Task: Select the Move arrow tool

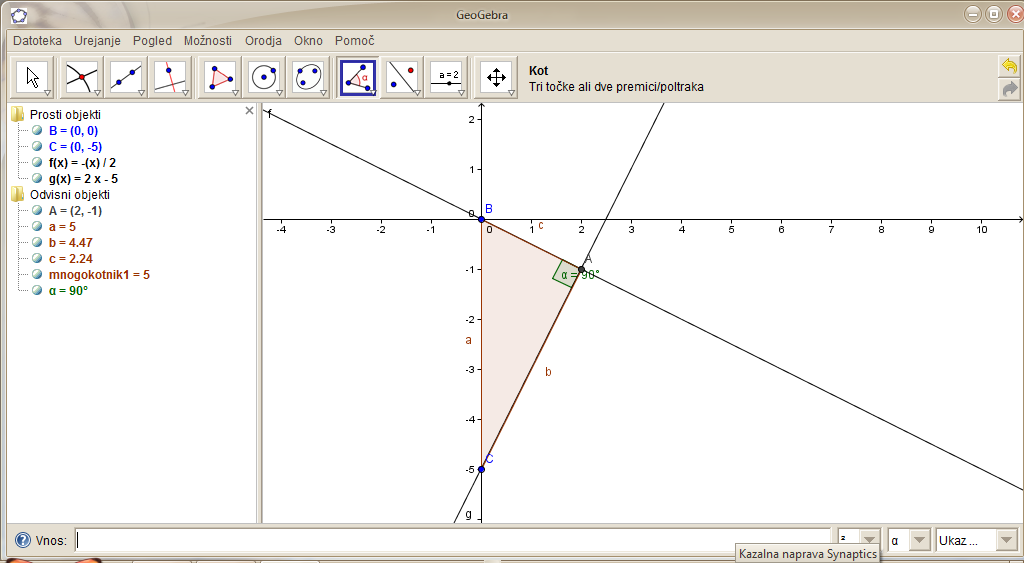Action: 33,77
